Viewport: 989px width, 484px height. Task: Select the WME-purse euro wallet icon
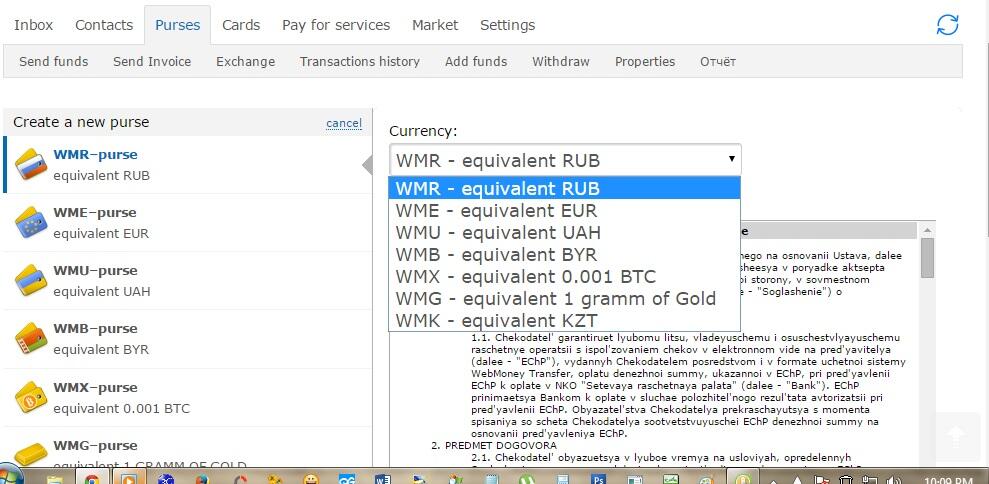pyautogui.click(x=31, y=222)
